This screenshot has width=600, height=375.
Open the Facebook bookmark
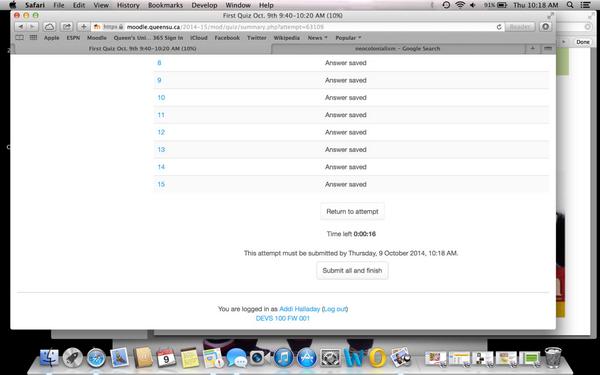click(x=227, y=38)
